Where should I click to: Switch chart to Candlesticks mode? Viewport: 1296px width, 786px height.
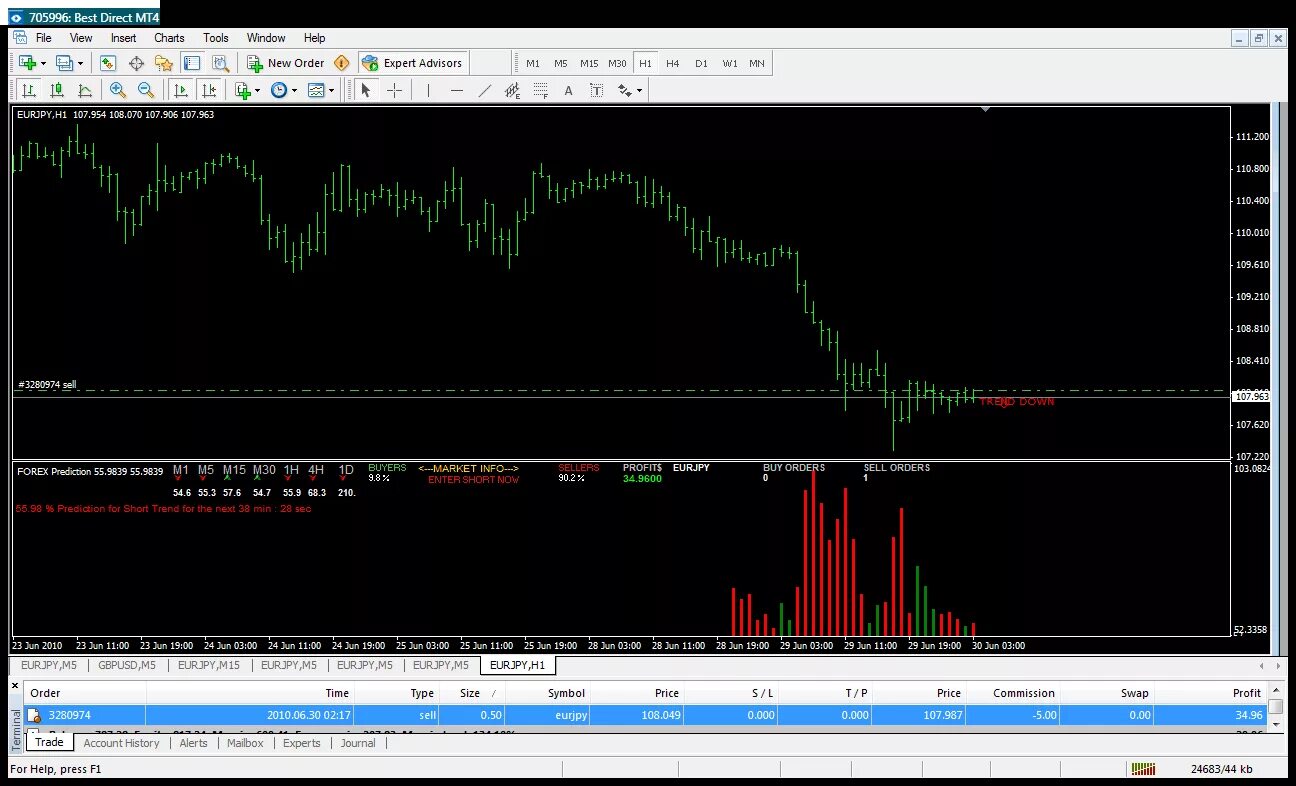[57, 90]
